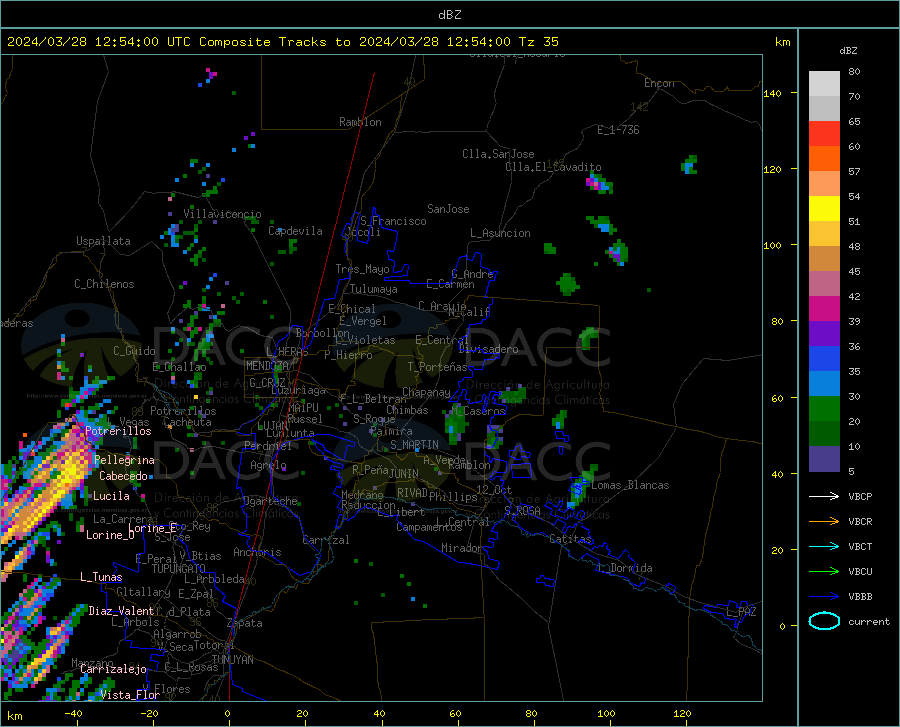900x727 pixels.
Task: Click the RIVAD label
Action: point(412,493)
